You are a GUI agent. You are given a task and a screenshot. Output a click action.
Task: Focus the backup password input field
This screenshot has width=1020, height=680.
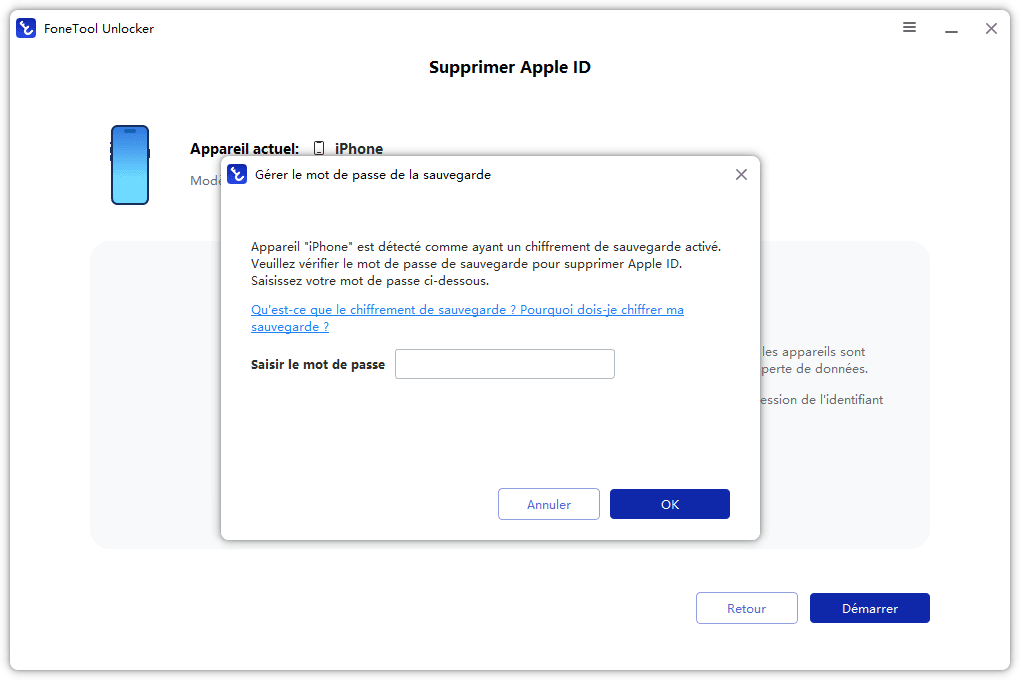click(x=505, y=364)
